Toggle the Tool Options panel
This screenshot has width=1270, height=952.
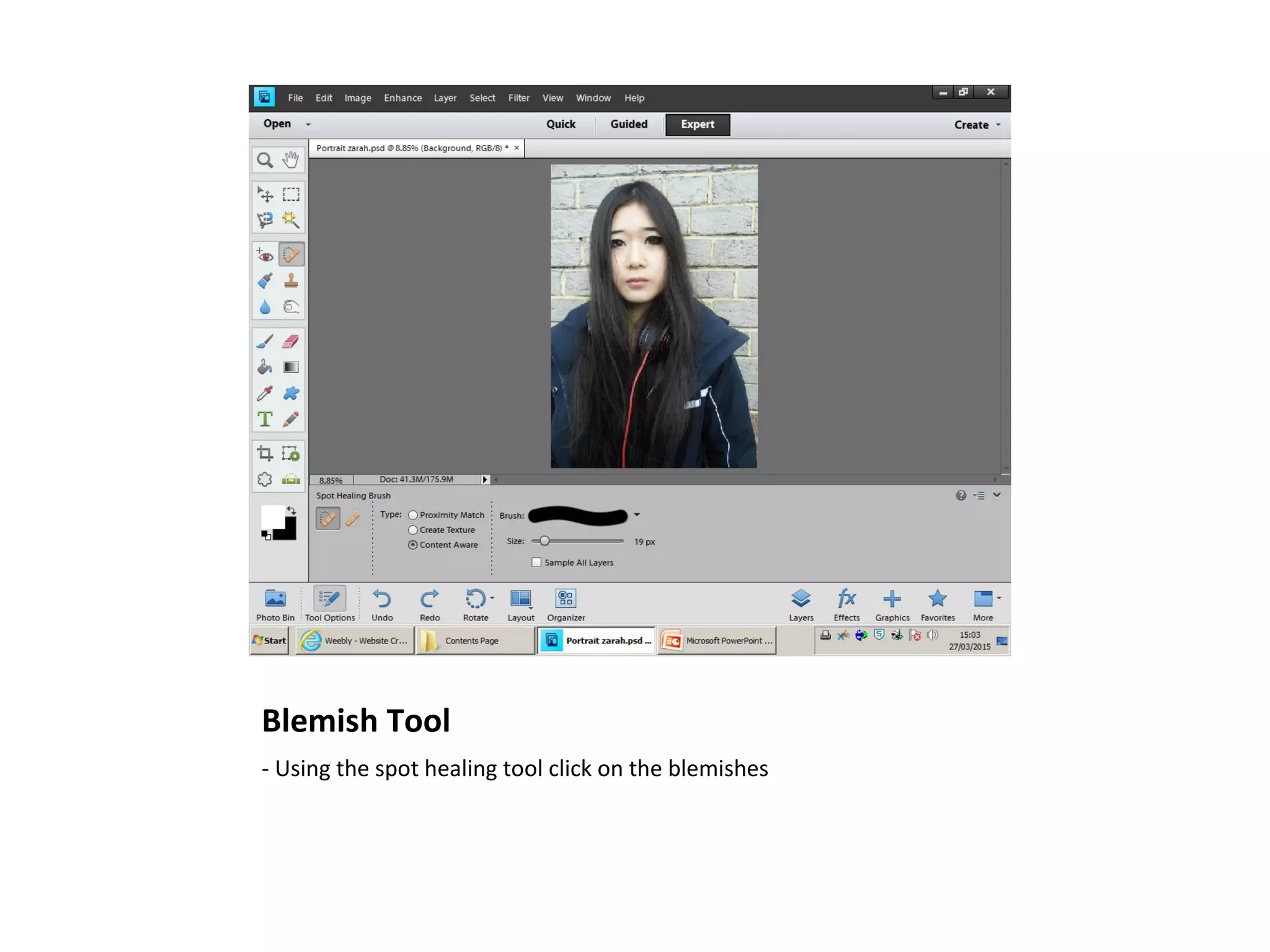[330, 604]
